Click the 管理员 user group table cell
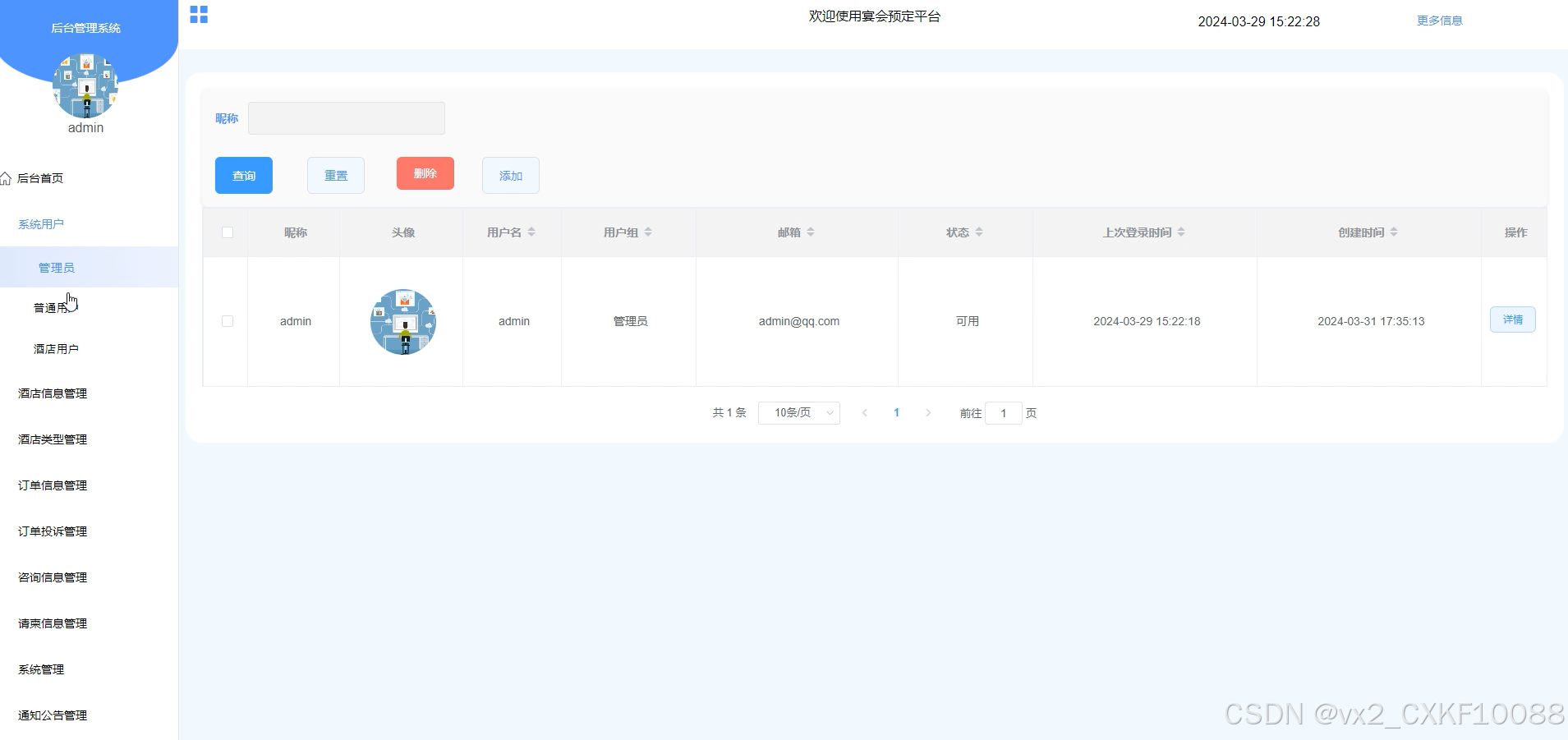This screenshot has height=740, width=1568. pos(631,321)
